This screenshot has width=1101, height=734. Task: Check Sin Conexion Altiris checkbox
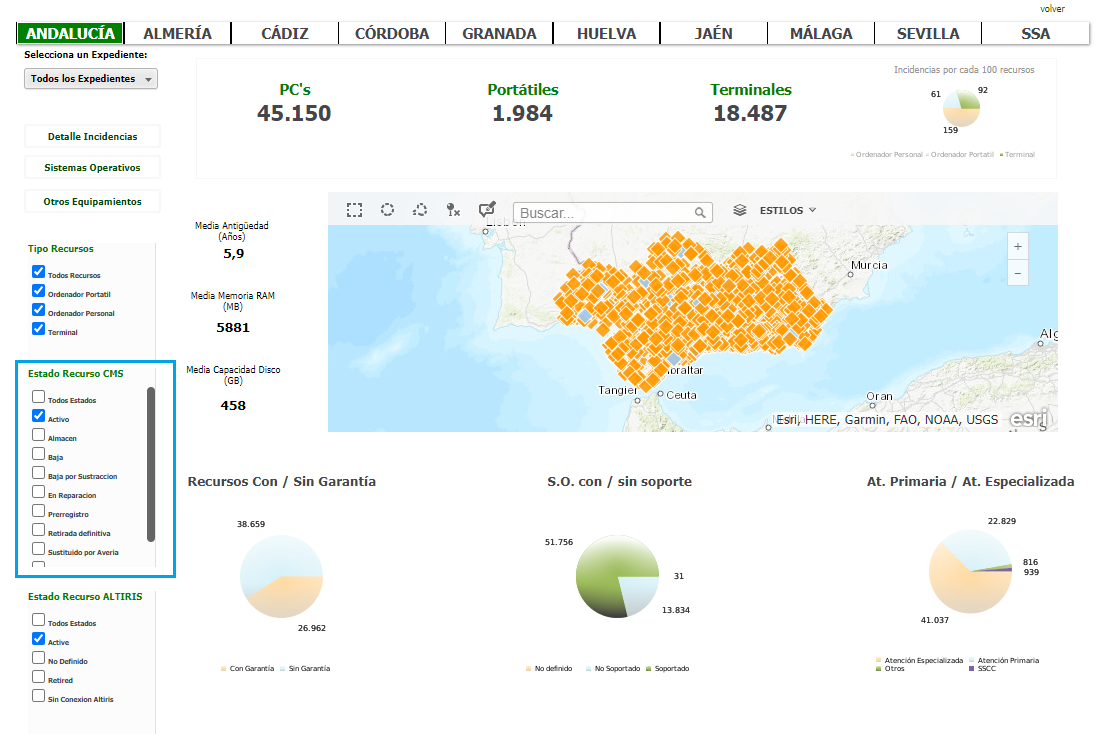tap(39, 695)
